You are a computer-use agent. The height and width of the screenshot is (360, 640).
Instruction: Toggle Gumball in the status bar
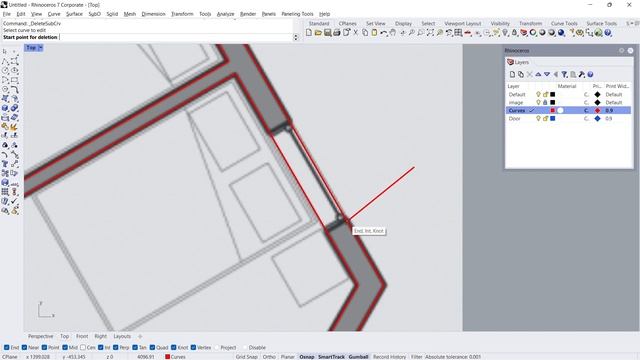coord(358,357)
